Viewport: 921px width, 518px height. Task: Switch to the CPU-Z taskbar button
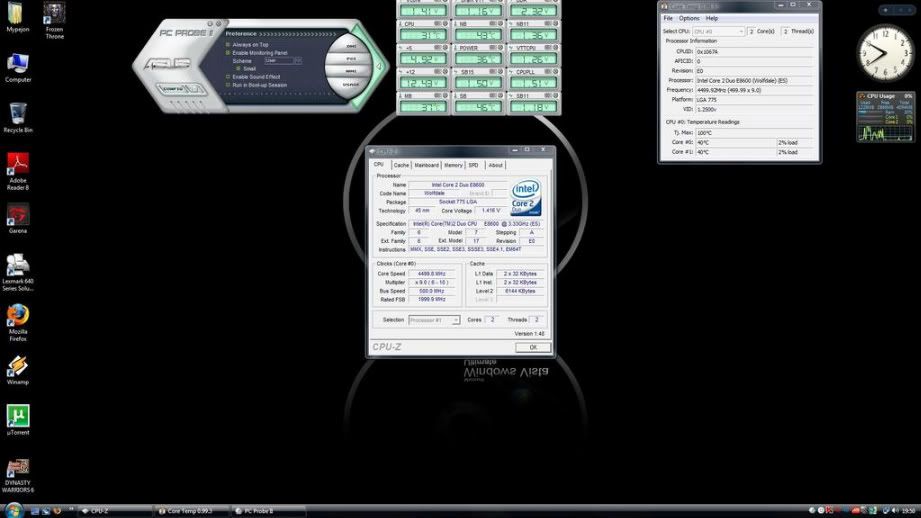tap(115, 511)
